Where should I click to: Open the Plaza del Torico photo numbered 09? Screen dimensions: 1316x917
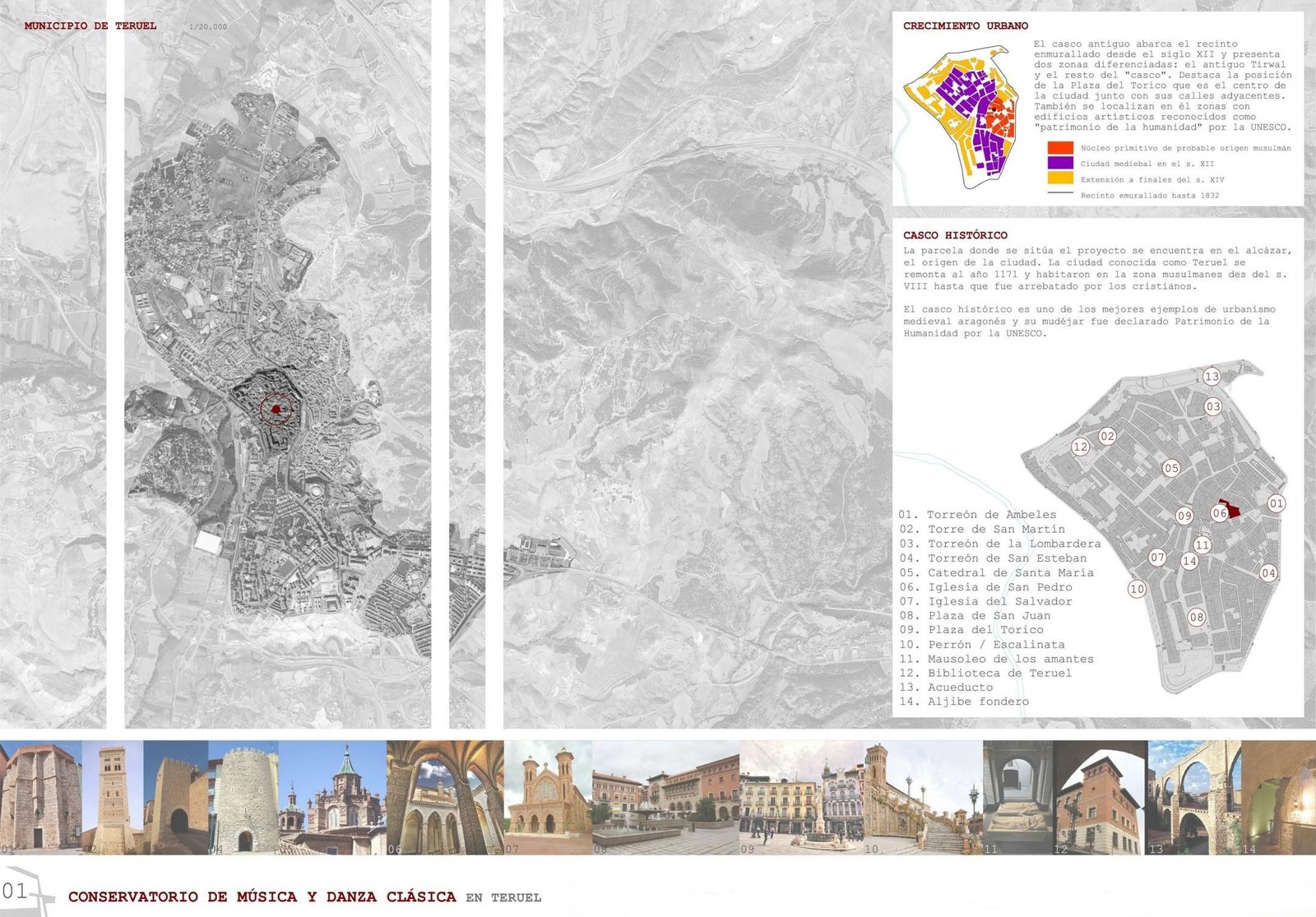801,796
